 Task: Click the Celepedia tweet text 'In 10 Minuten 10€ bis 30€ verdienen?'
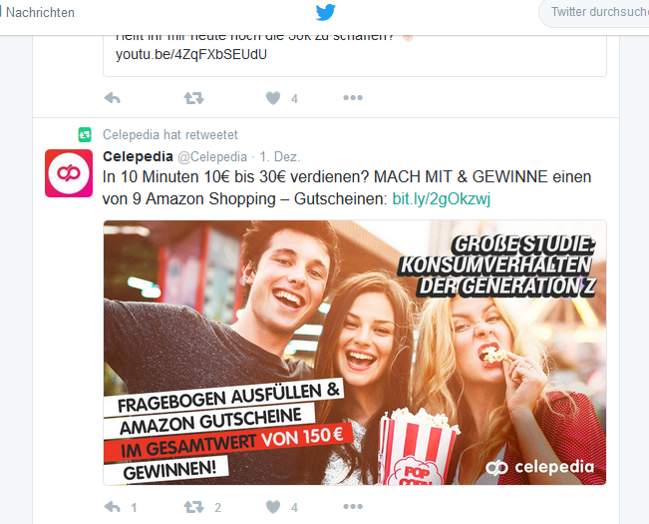click(x=236, y=177)
